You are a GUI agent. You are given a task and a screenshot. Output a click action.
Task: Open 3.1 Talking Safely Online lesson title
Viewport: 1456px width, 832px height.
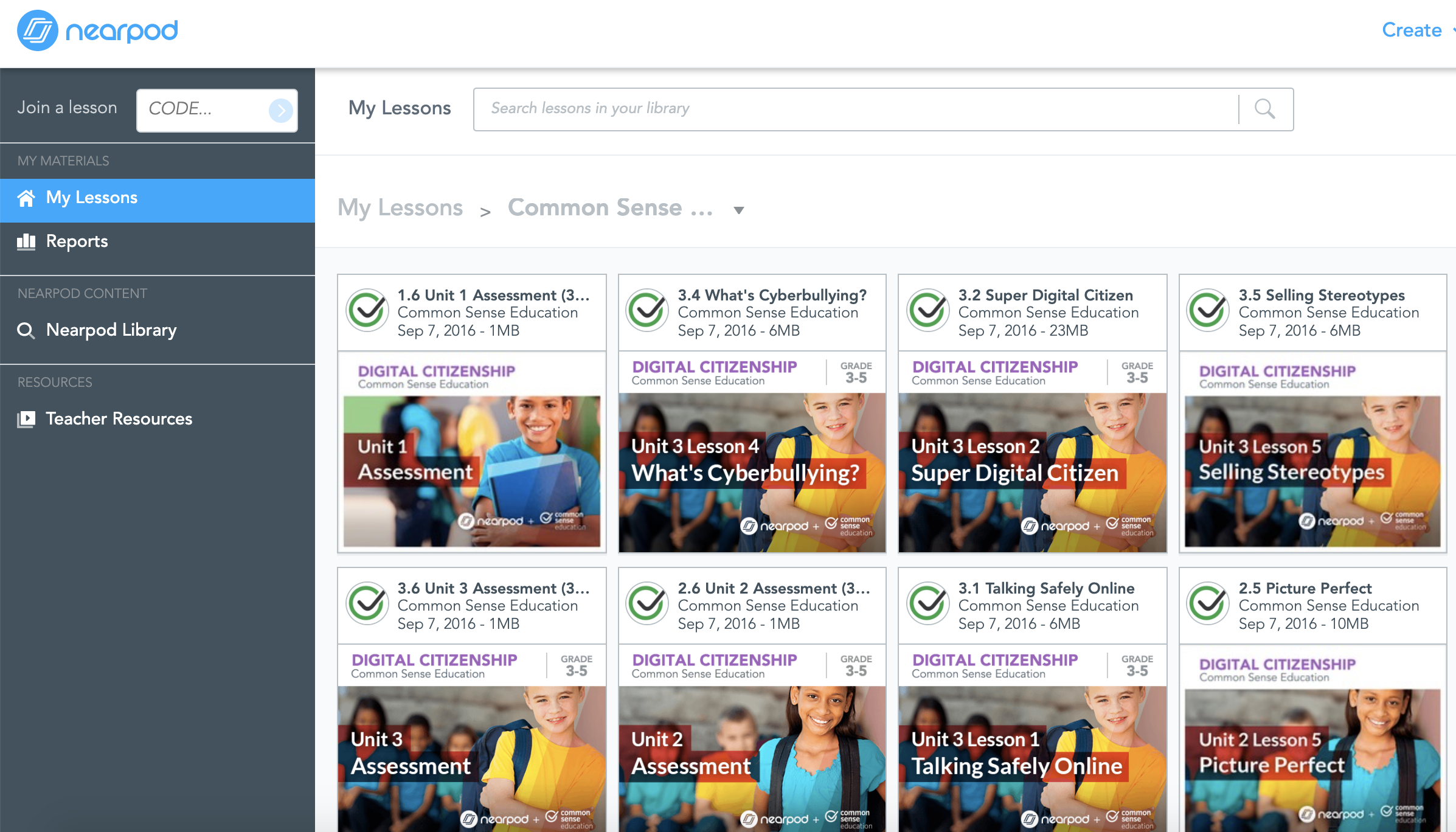[1046, 588]
